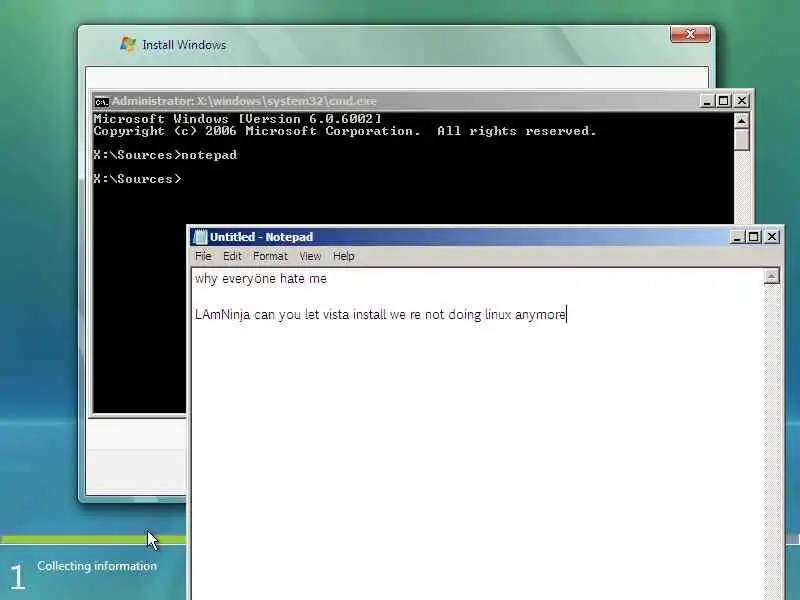Click the Notepad title bar icon
This screenshot has width=800, height=600.
pyautogui.click(x=201, y=237)
